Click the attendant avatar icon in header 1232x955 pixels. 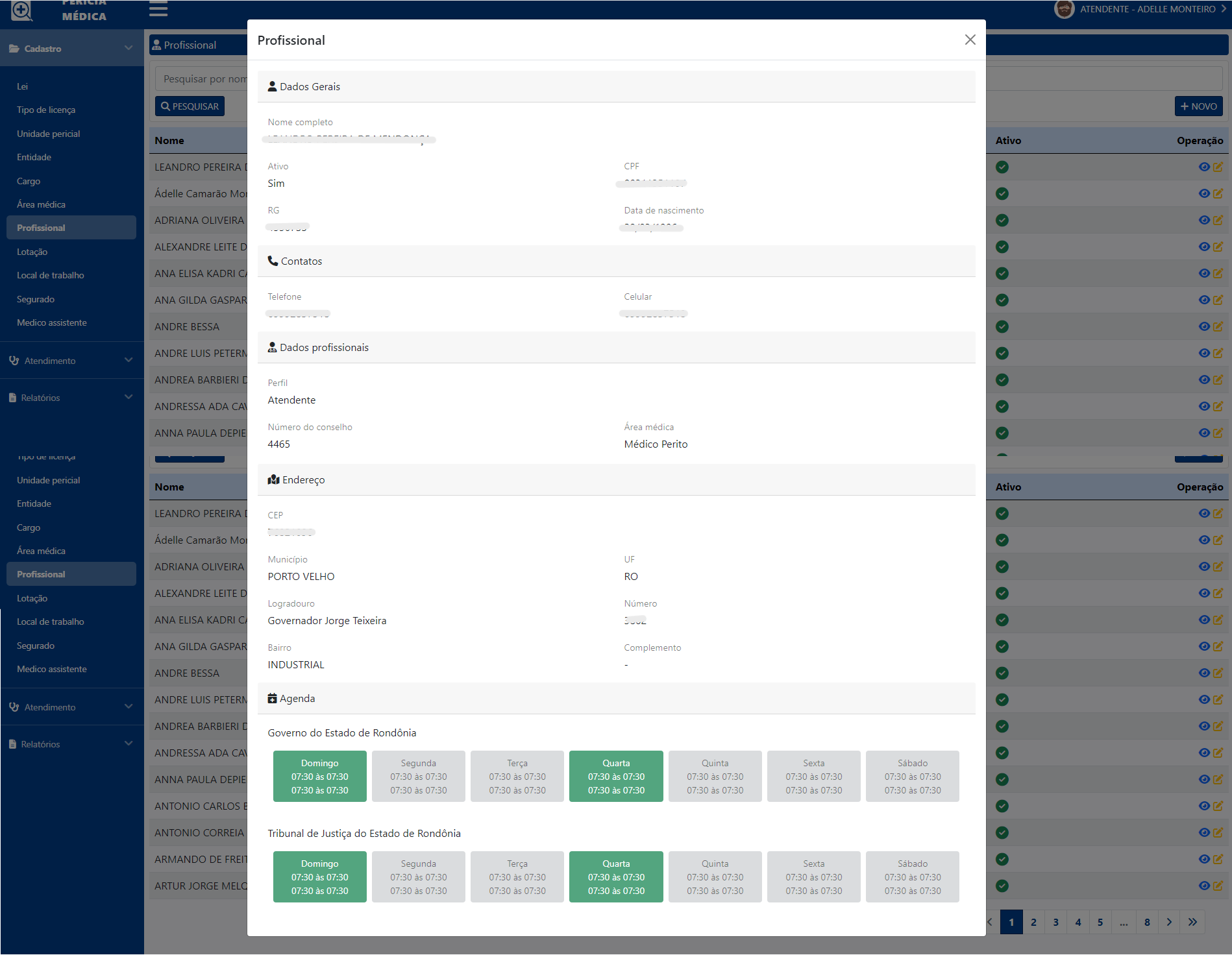[1064, 9]
